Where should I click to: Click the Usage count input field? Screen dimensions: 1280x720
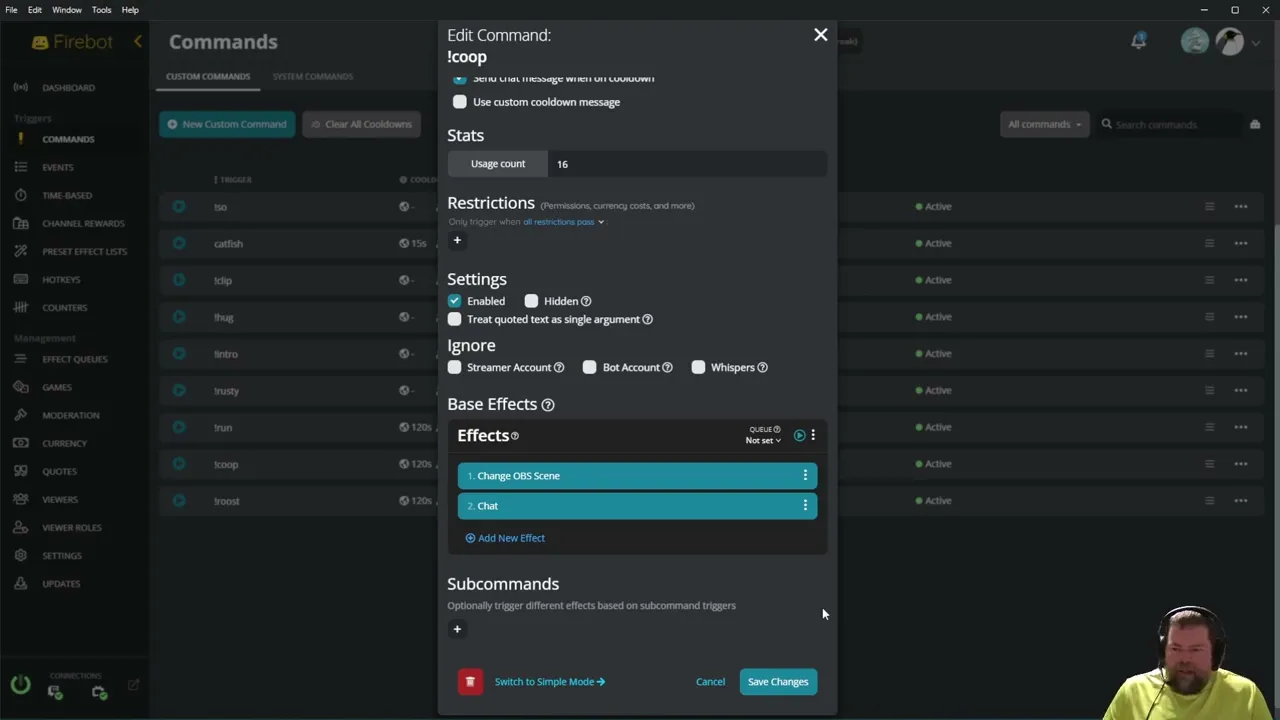coord(686,164)
